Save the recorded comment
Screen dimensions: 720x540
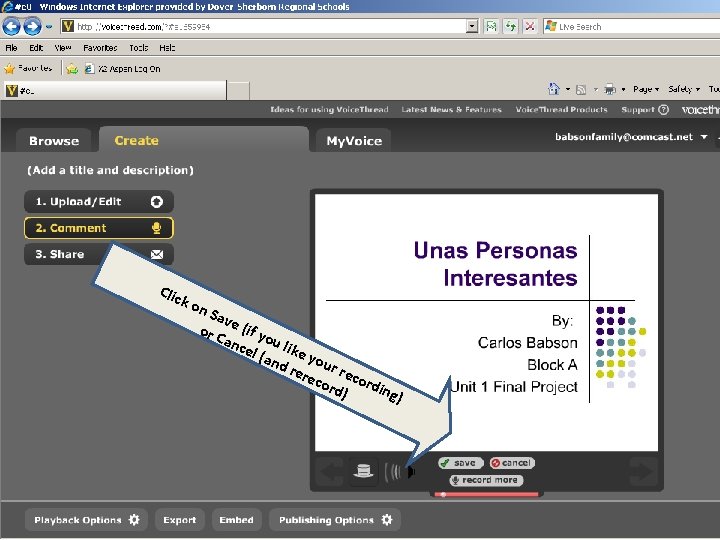pos(460,463)
